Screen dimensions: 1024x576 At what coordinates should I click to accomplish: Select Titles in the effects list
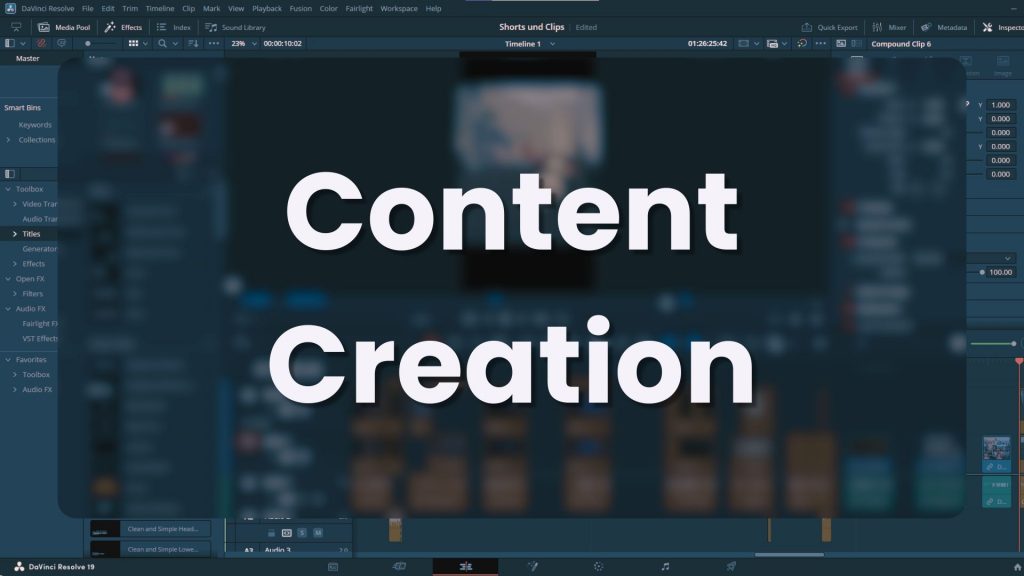click(31, 234)
